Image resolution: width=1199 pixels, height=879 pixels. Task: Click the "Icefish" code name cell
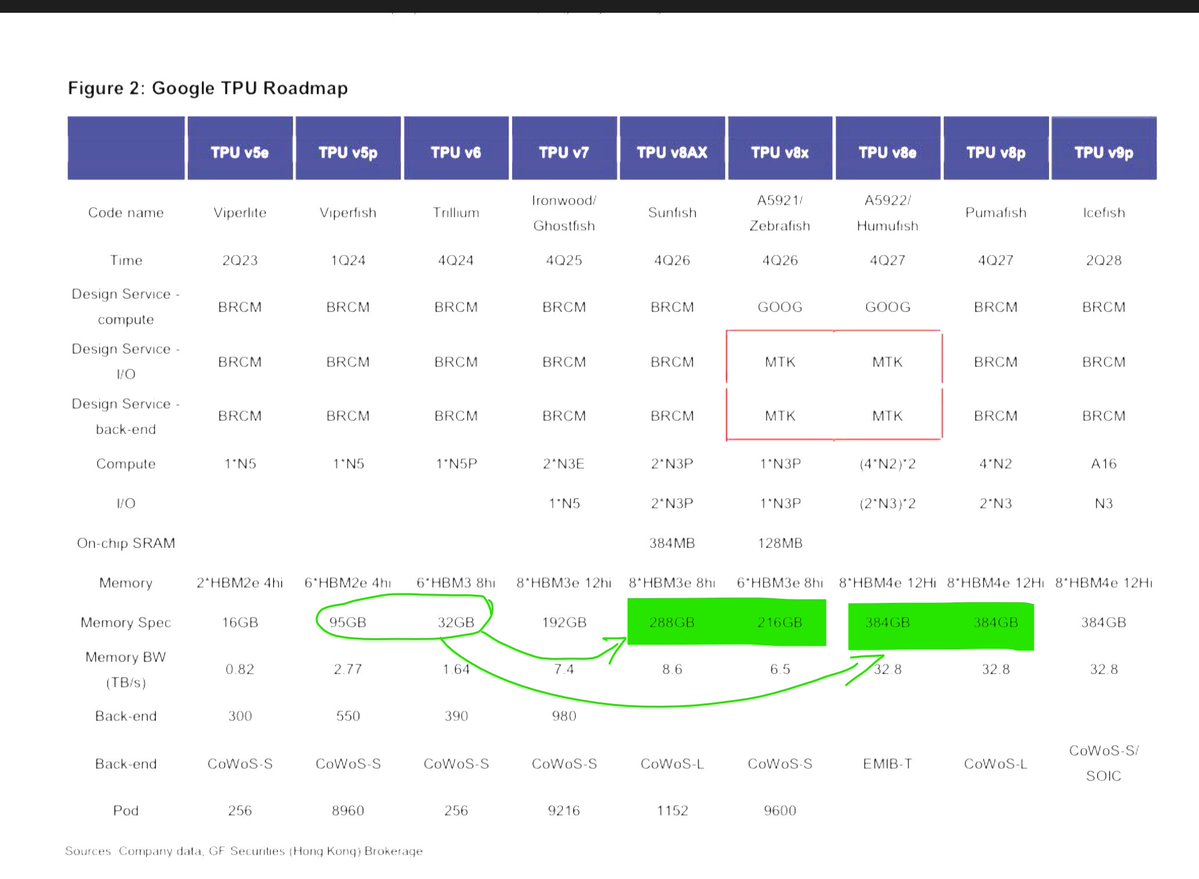[x=1103, y=212]
